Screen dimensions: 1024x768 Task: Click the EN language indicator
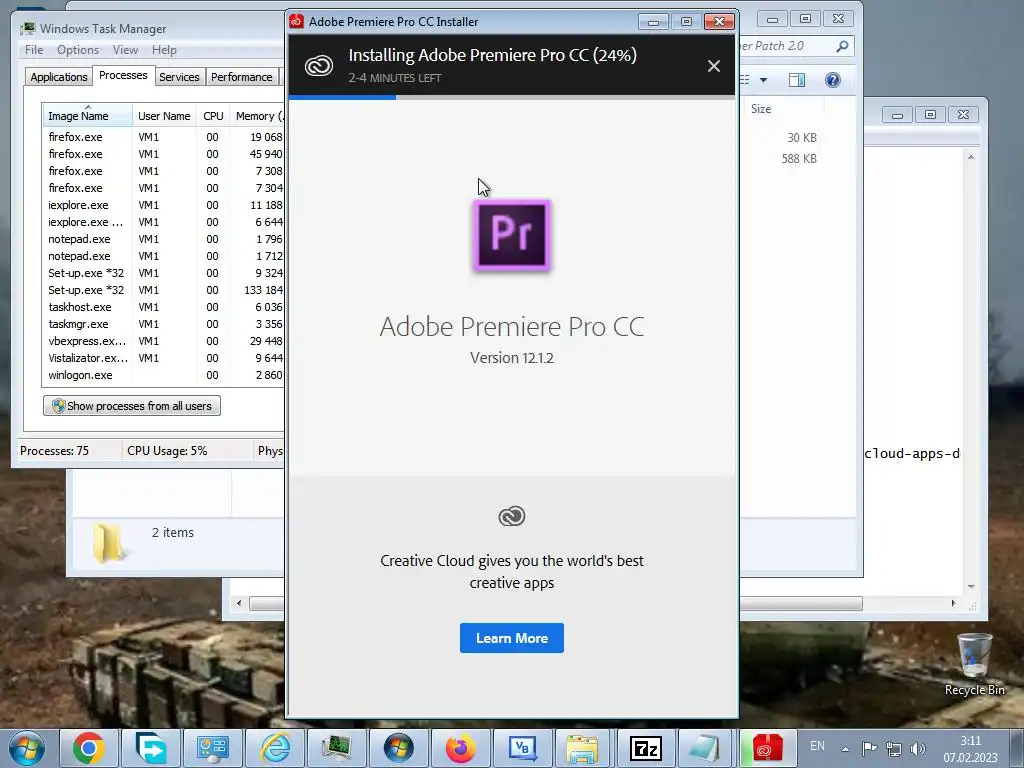pyautogui.click(x=817, y=746)
